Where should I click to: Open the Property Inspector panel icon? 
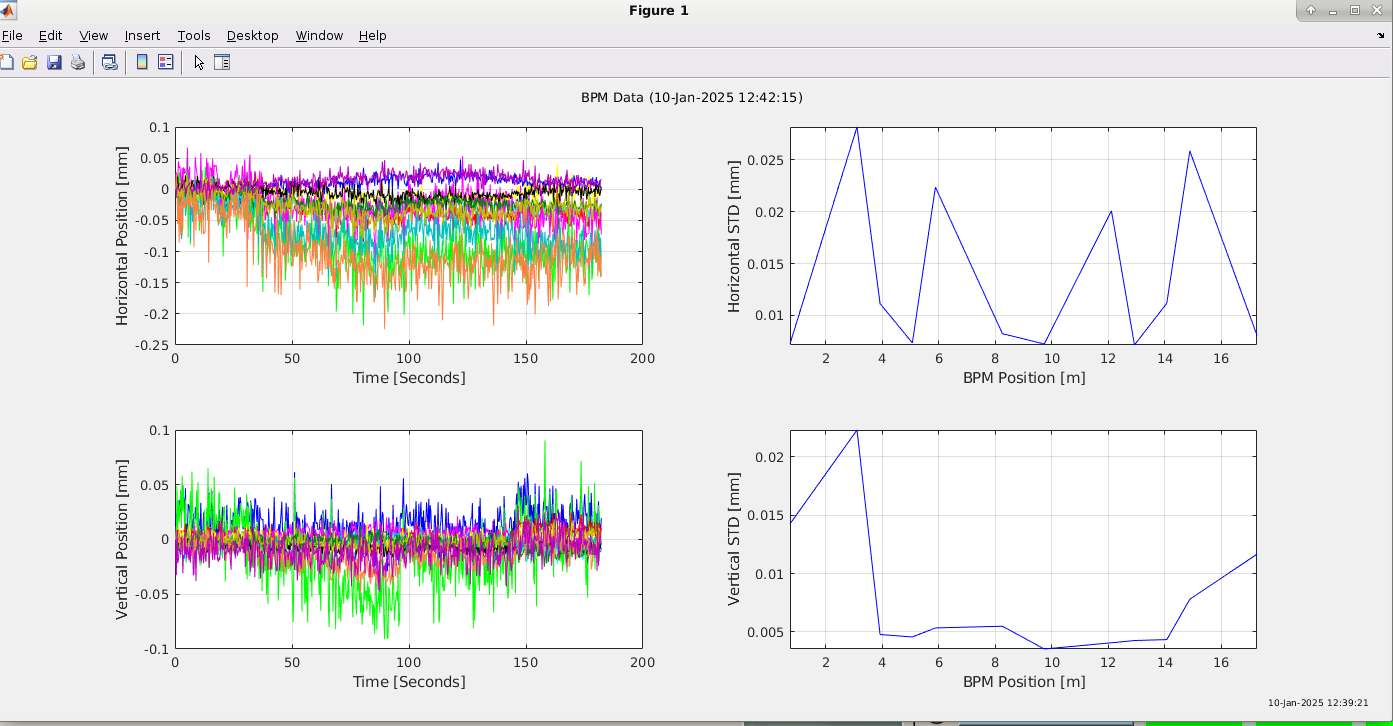click(222, 62)
